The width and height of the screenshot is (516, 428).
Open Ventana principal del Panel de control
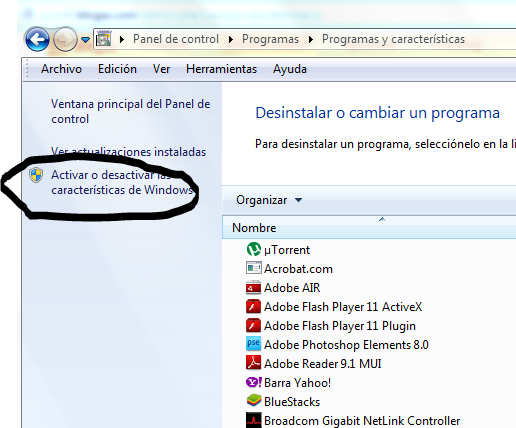point(130,111)
